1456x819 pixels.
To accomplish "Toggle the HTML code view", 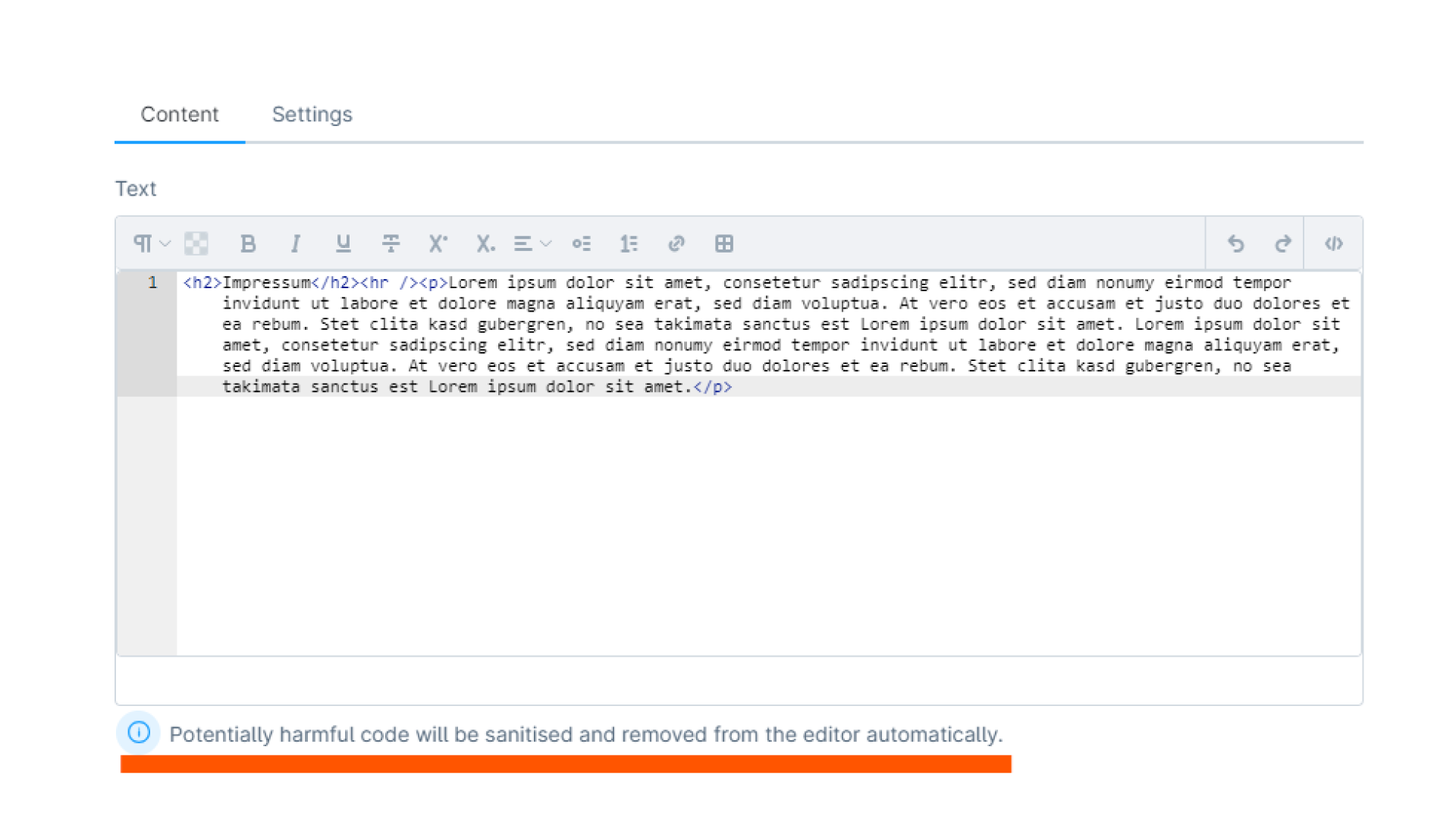I will pyautogui.click(x=1334, y=243).
